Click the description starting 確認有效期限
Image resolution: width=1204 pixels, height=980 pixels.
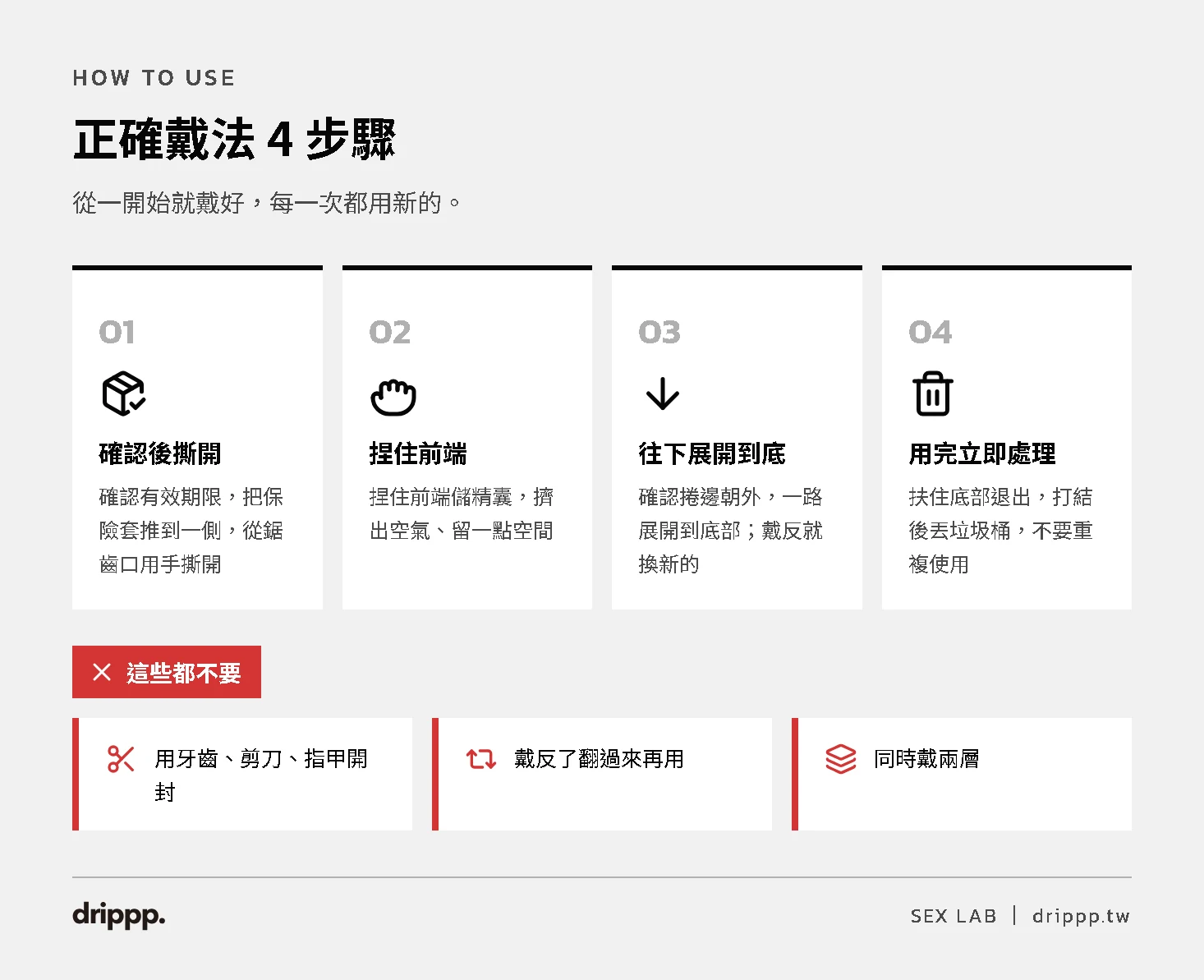[191, 531]
